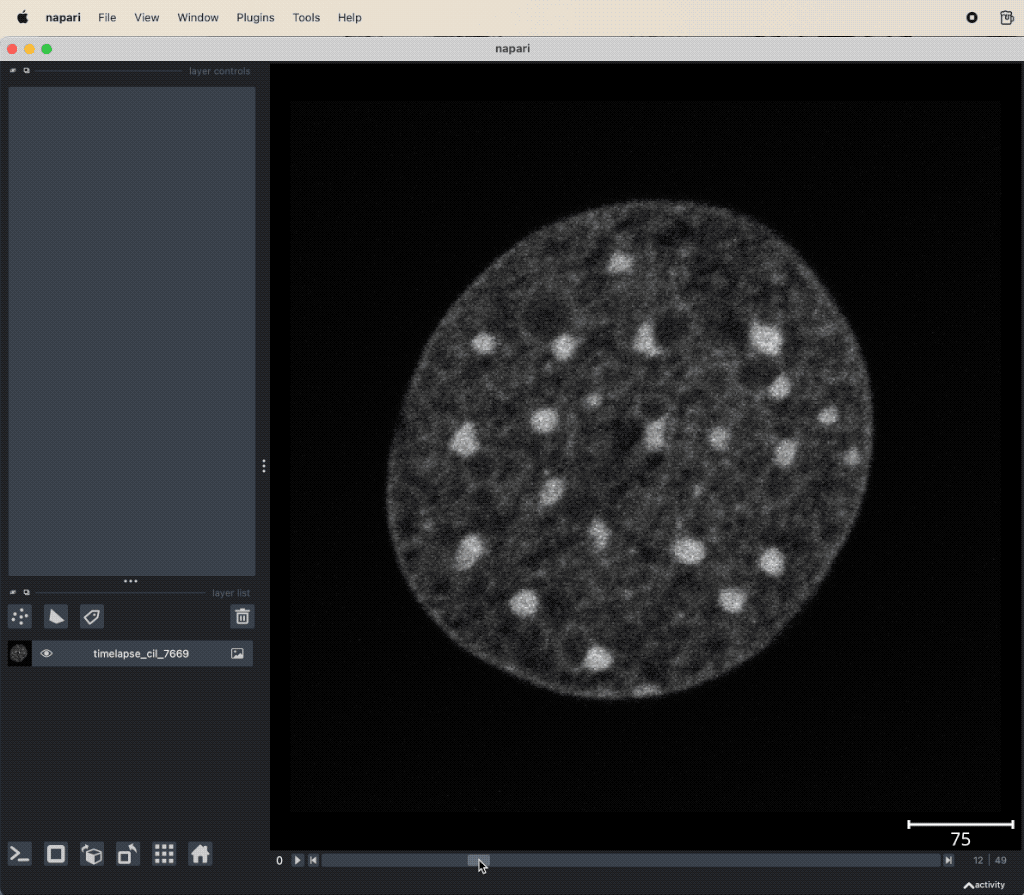
Task: Hide the timelapse_cil_7669 layer
Action: click(46, 654)
